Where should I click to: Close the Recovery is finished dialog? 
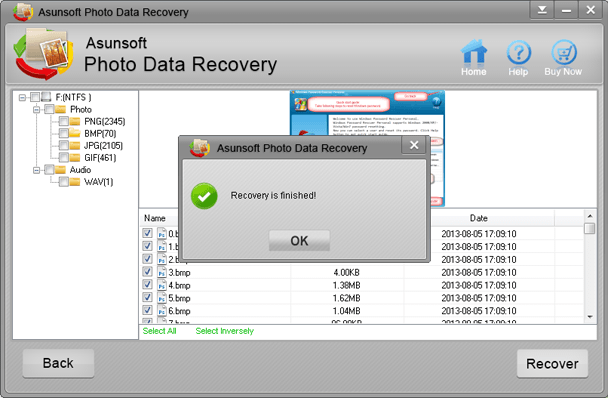point(414,145)
